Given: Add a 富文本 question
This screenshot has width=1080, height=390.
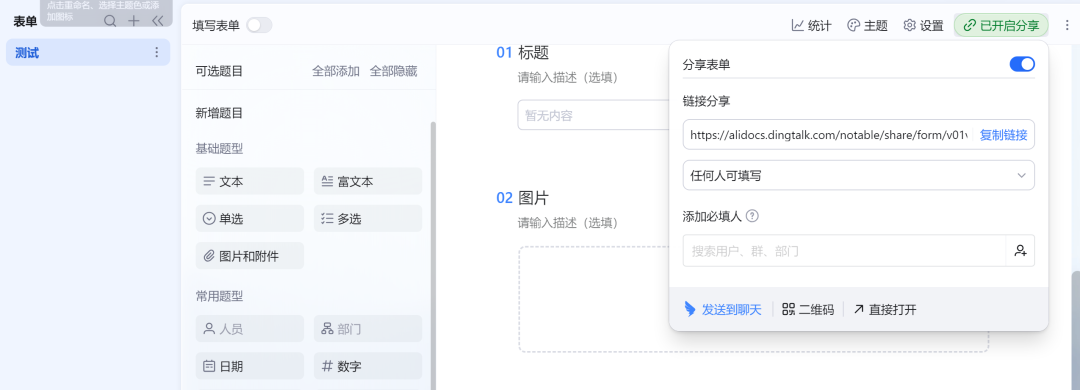Looking at the screenshot, I should pos(368,181).
